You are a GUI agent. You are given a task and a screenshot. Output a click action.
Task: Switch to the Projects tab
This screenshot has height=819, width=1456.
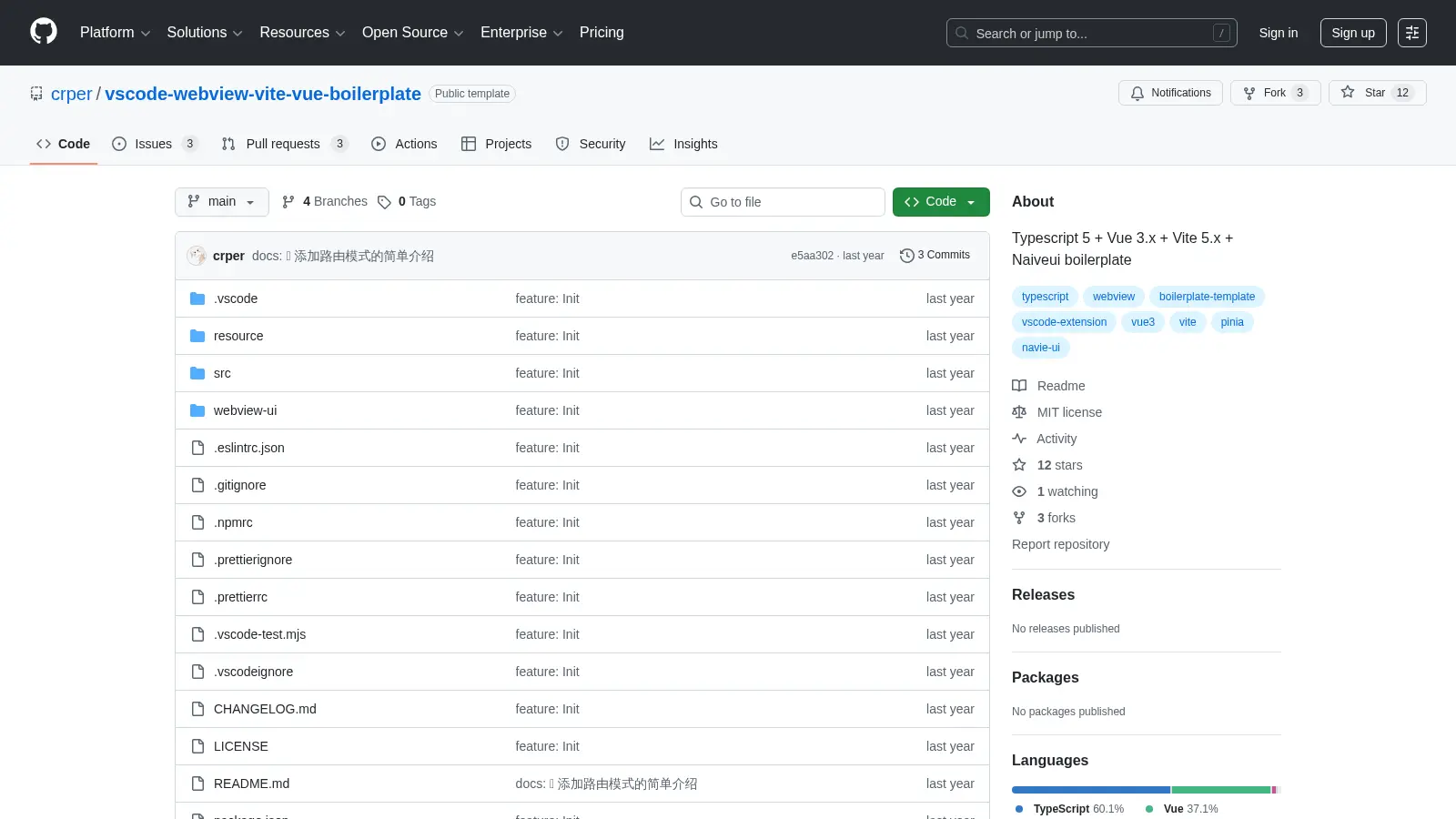(x=496, y=144)
